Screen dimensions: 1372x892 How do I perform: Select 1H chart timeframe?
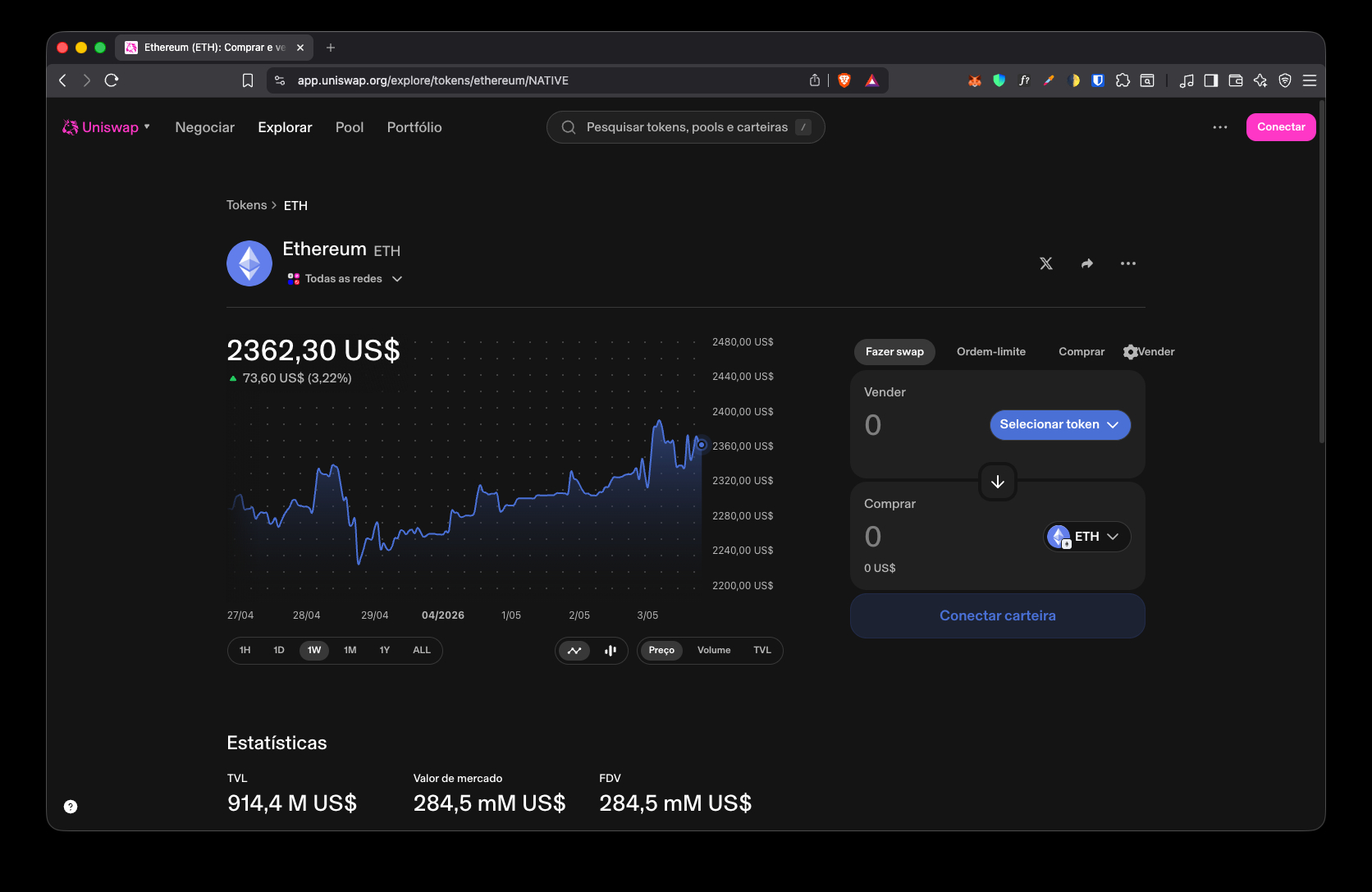[x=245, y=651]
